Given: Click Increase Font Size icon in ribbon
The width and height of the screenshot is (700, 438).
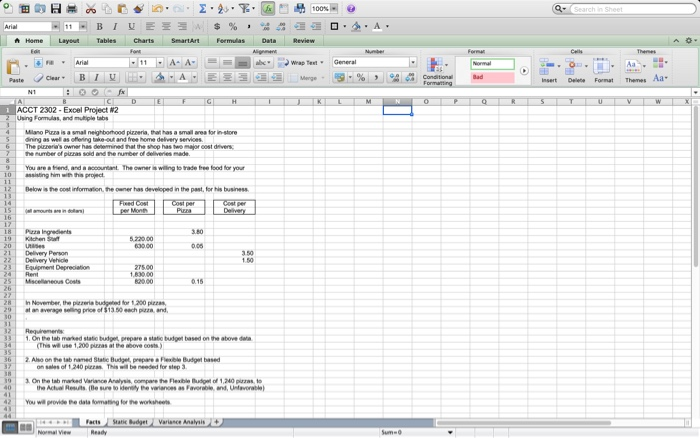Looking at the screenshot, I should click(x=175, y=63).
